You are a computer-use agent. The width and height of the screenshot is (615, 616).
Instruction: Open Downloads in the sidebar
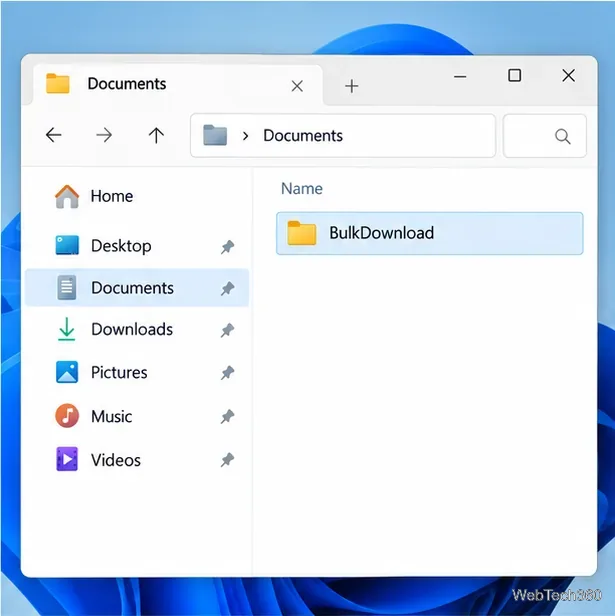click(136, 330)
